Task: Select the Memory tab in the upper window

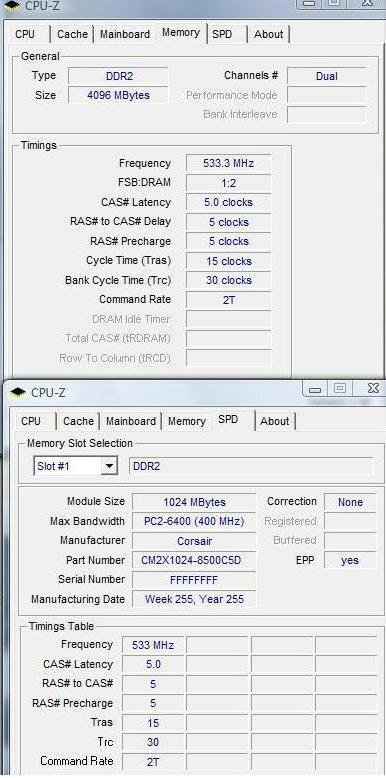Action: pyautogui.click(x=181, y=33)
